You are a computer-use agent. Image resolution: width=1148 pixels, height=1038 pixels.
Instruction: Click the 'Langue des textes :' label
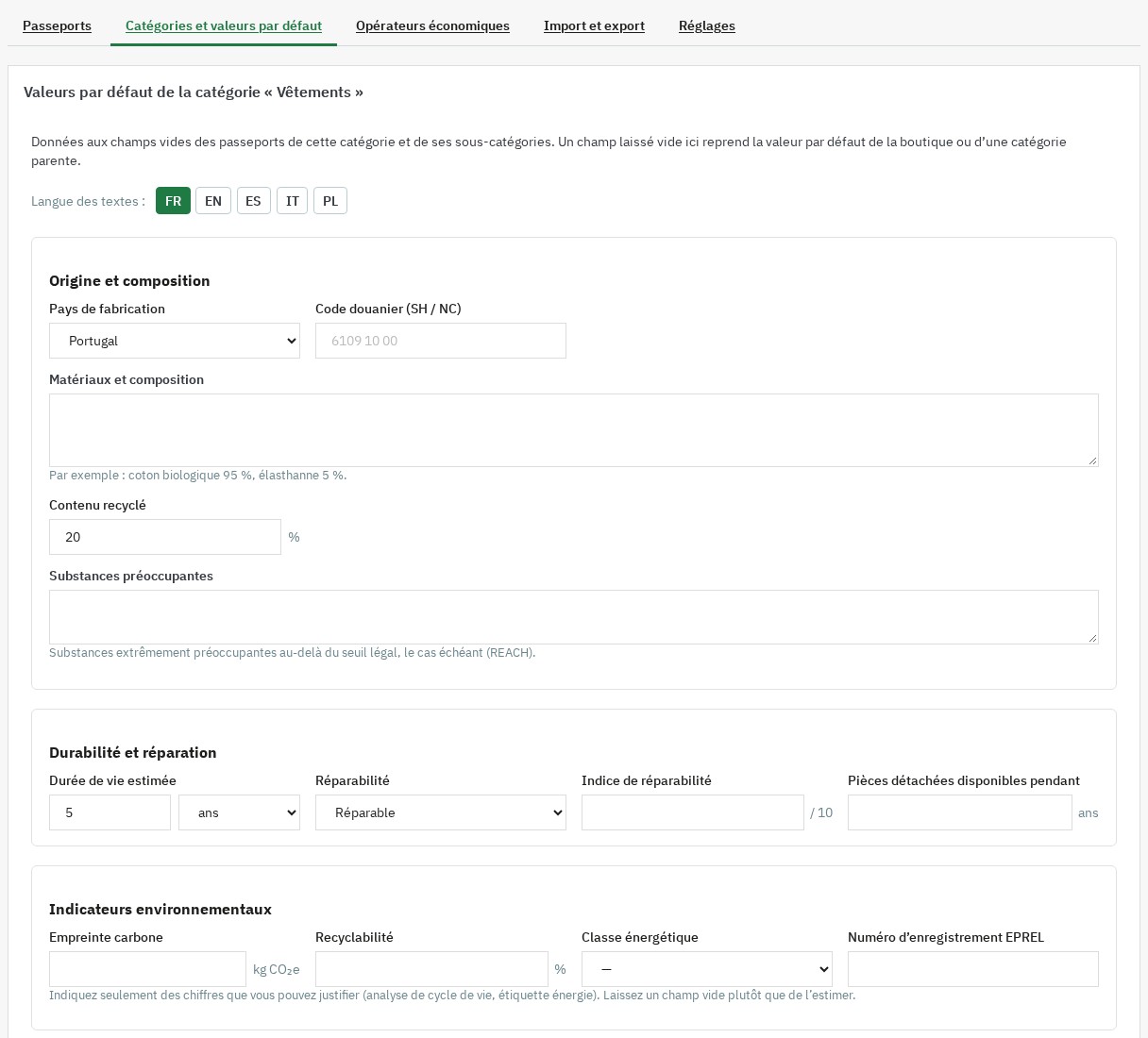88,201
